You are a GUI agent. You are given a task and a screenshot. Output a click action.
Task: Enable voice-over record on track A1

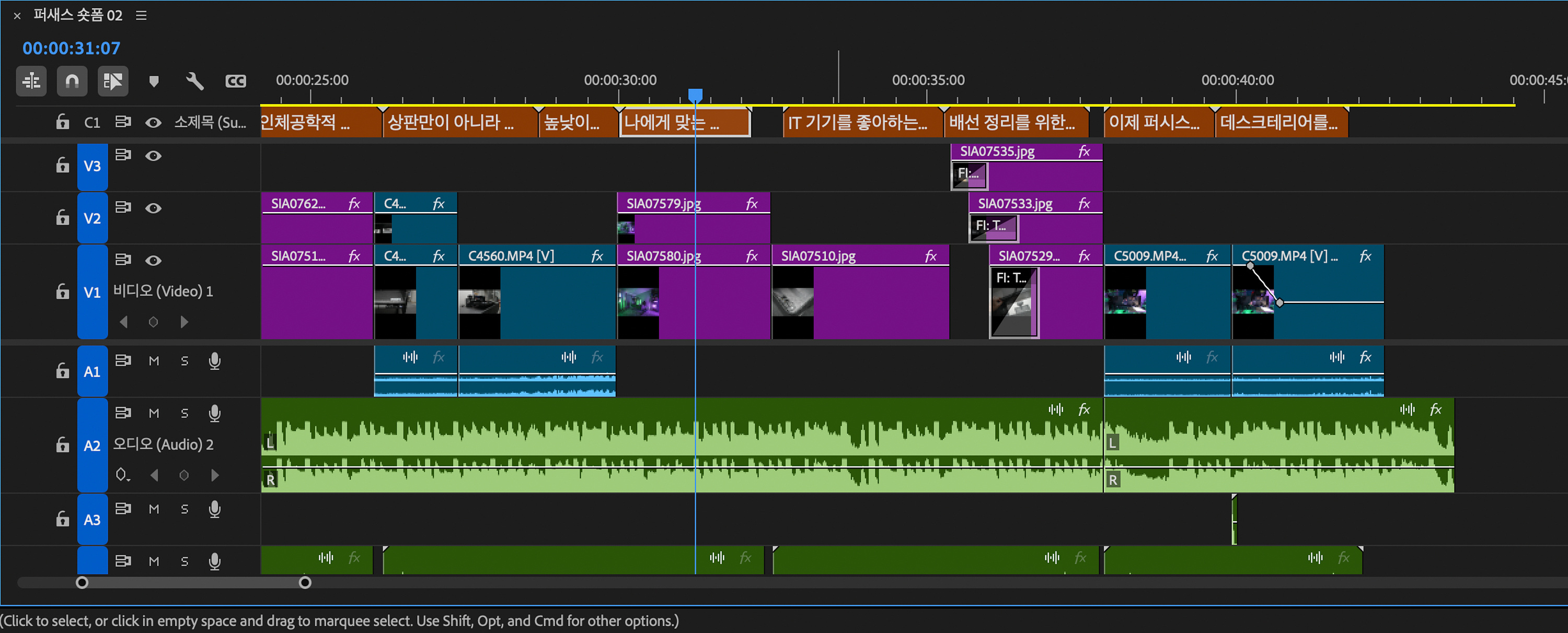214,361
